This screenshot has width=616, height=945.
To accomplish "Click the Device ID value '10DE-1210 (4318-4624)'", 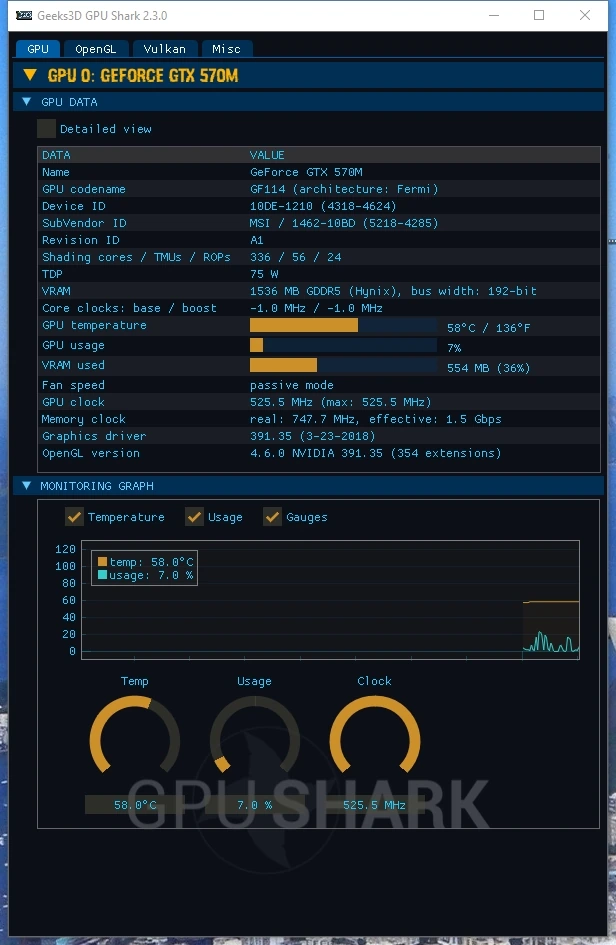I will [x=323, y=206].
